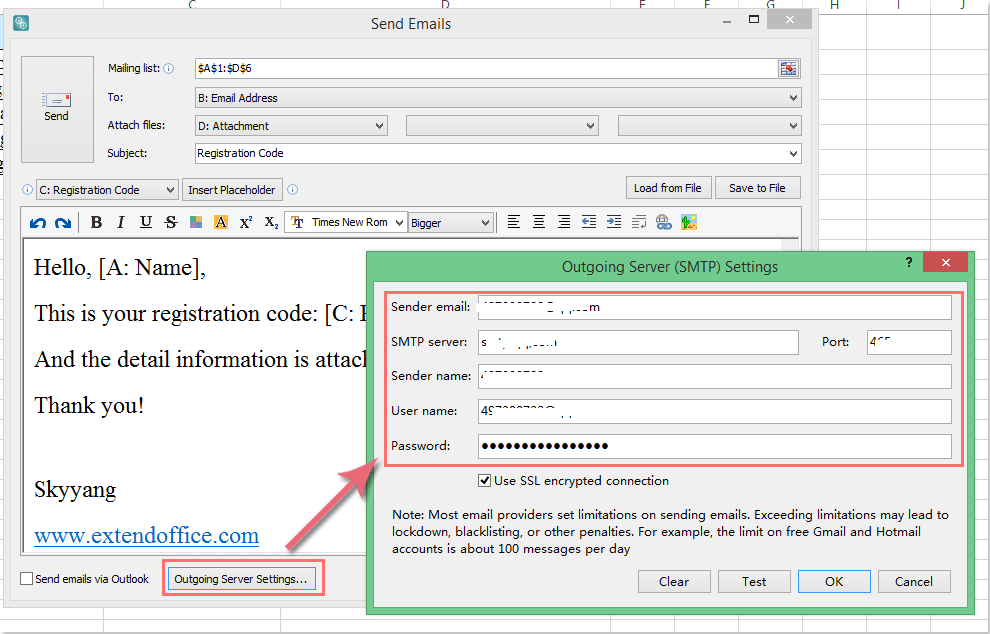Click the Insert Placeholder button
This screenshot has height=634, width=990.
232,189
